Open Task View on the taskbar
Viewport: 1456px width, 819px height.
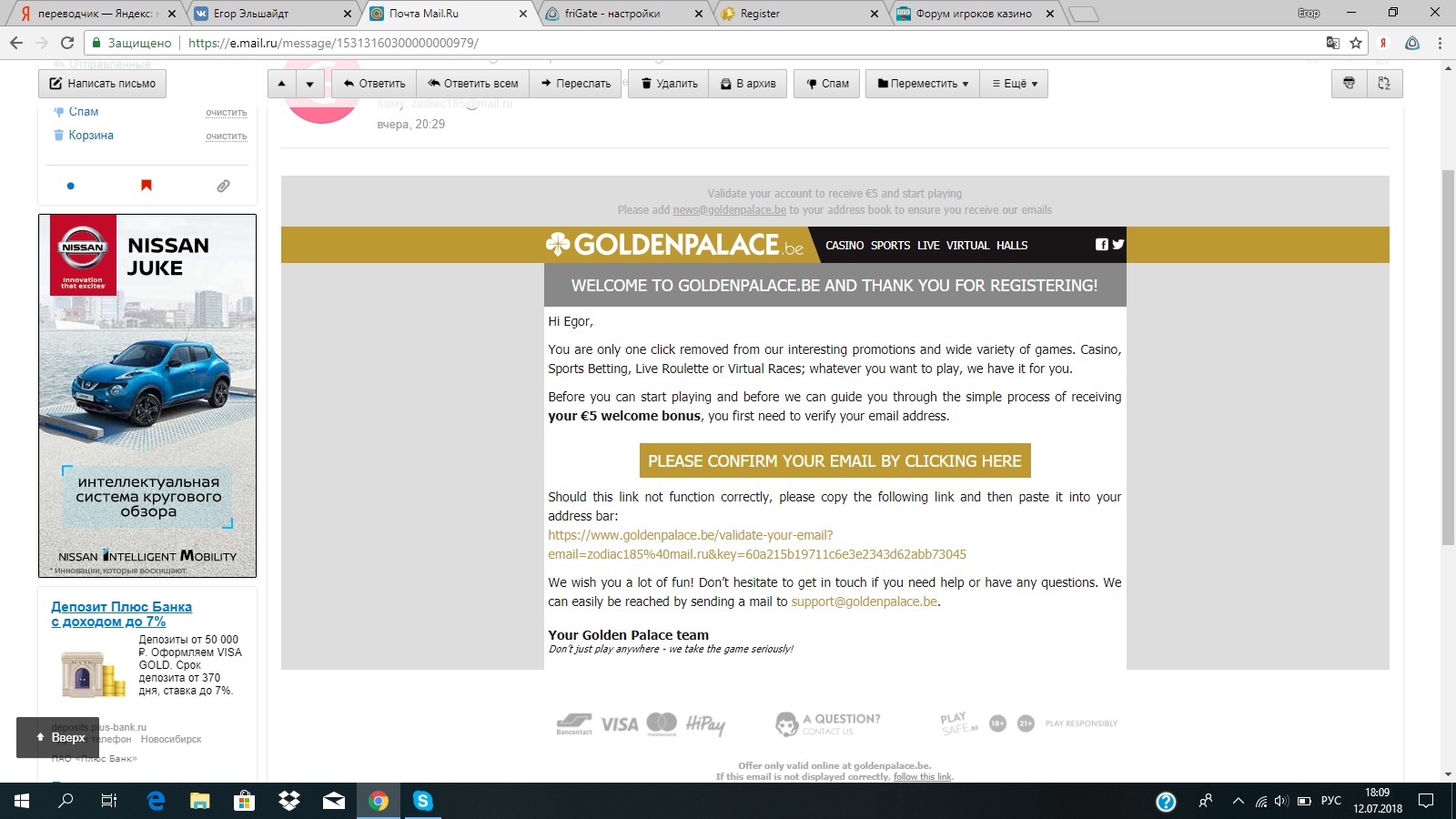pyautogui.click(x=109, y=801)
